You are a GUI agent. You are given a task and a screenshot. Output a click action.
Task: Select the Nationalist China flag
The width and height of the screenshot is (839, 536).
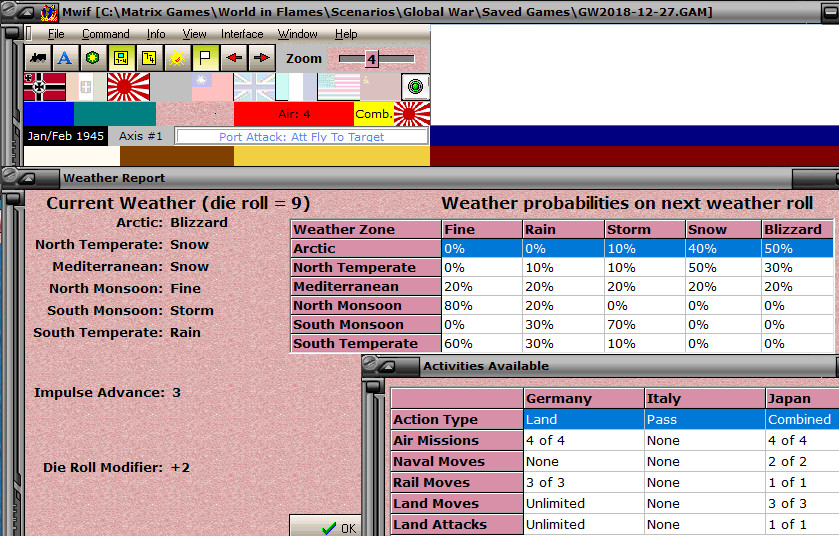tap(212, 87)
